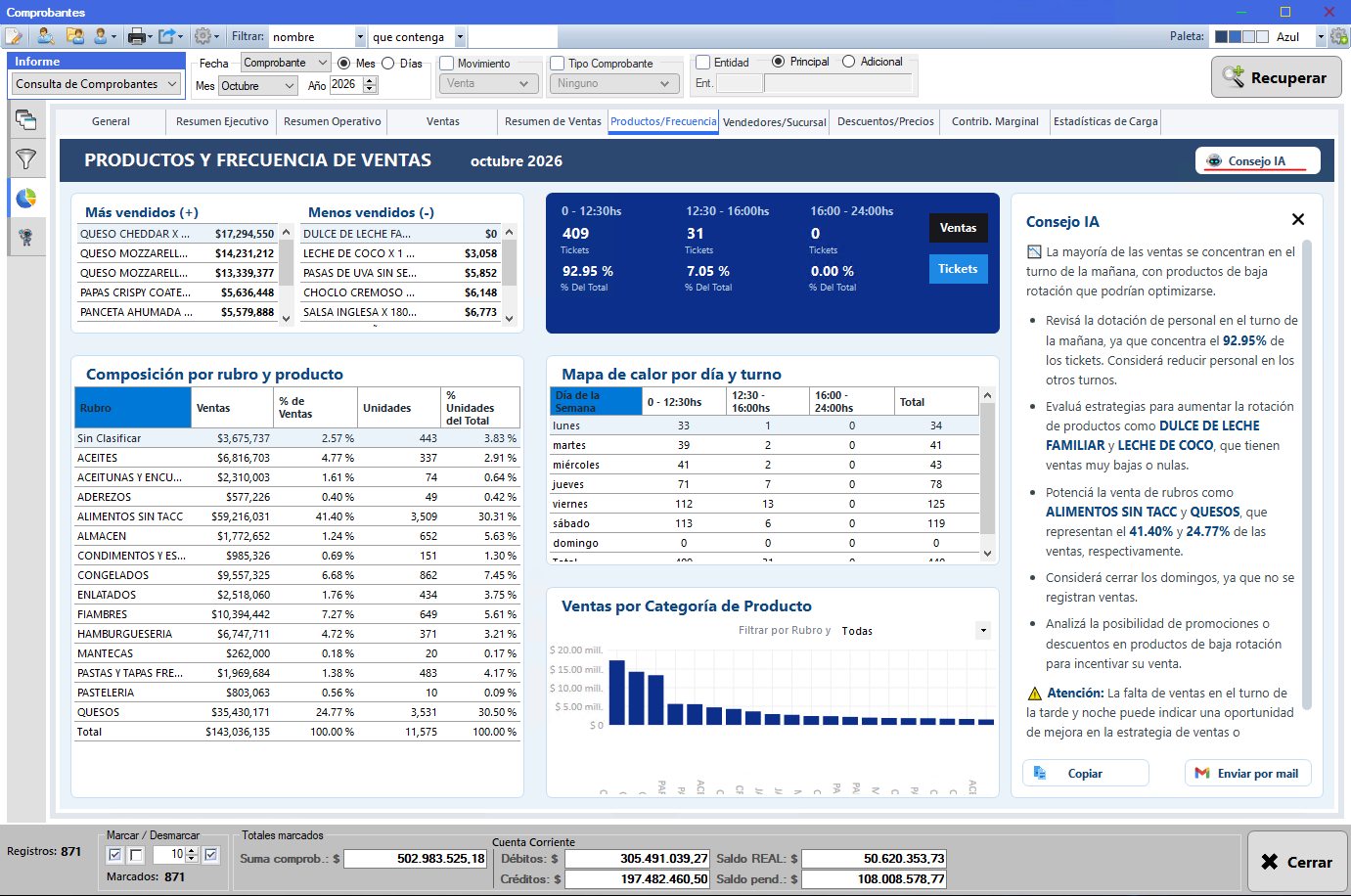Click the printer icon in the toolbar
Image resolution: width=1351 pixels, height=896 pixels.
(137, 37)
